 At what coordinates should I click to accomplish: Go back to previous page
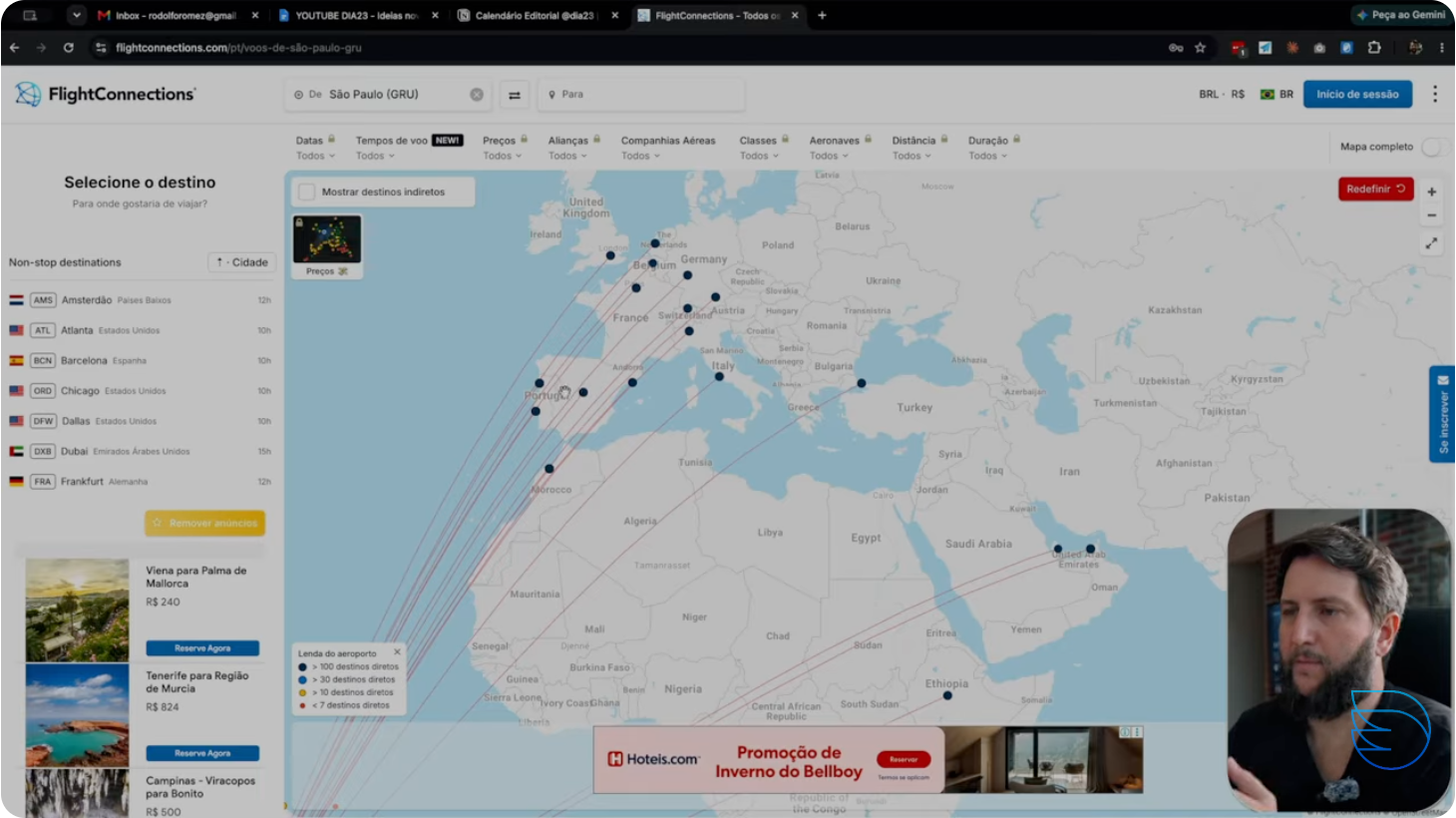14,47
